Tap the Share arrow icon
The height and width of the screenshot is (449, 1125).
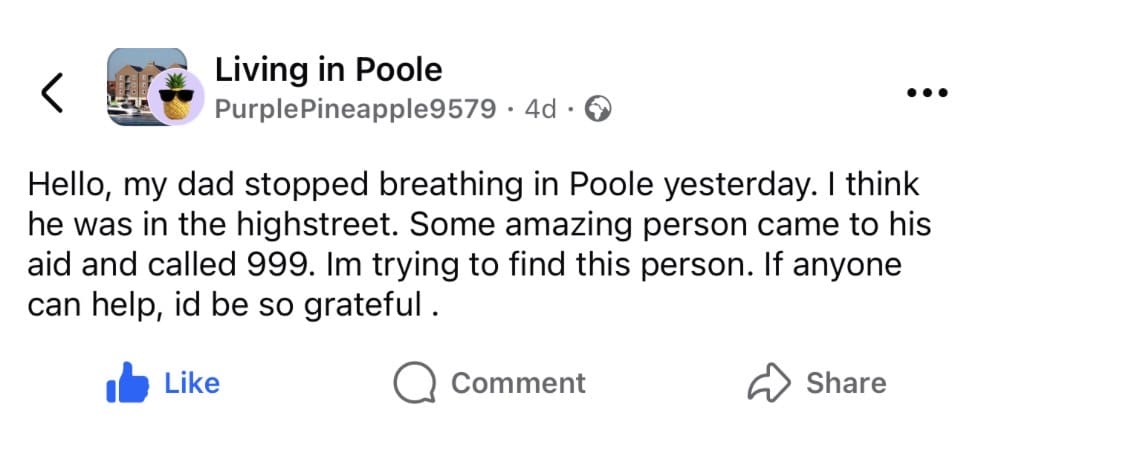tap(769, 384)
